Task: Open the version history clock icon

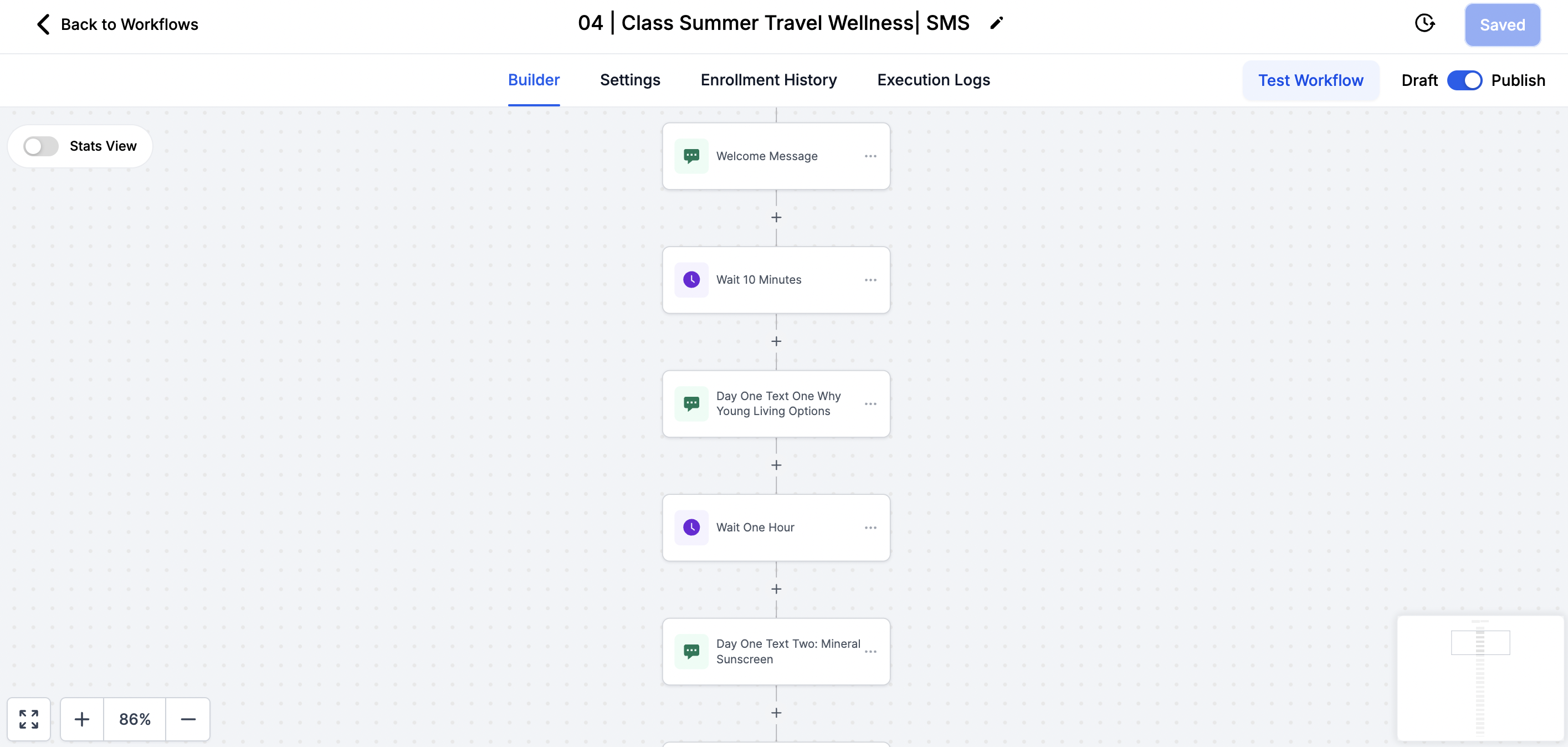Action: 1424,24
